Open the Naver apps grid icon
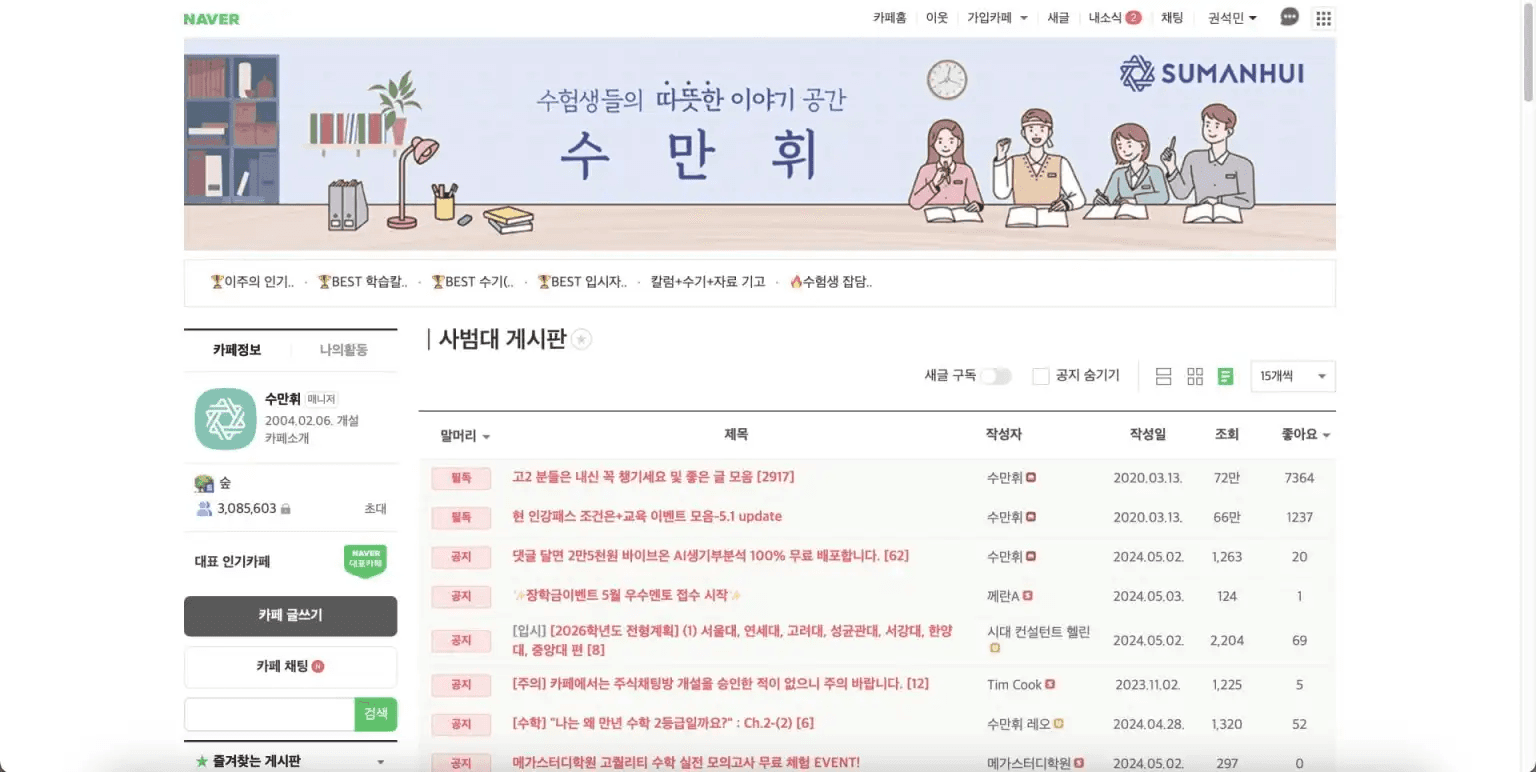This screenshot has height=772, width=1536. (1323, 18)
